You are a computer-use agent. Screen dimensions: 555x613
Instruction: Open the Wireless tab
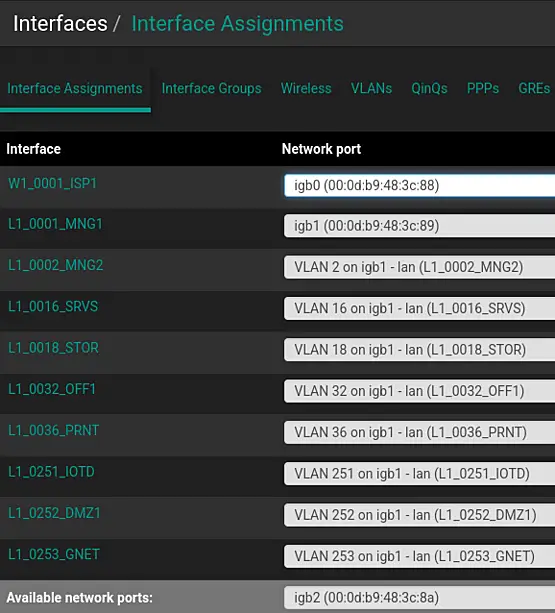pyautogui.click(x=306, y=88)
